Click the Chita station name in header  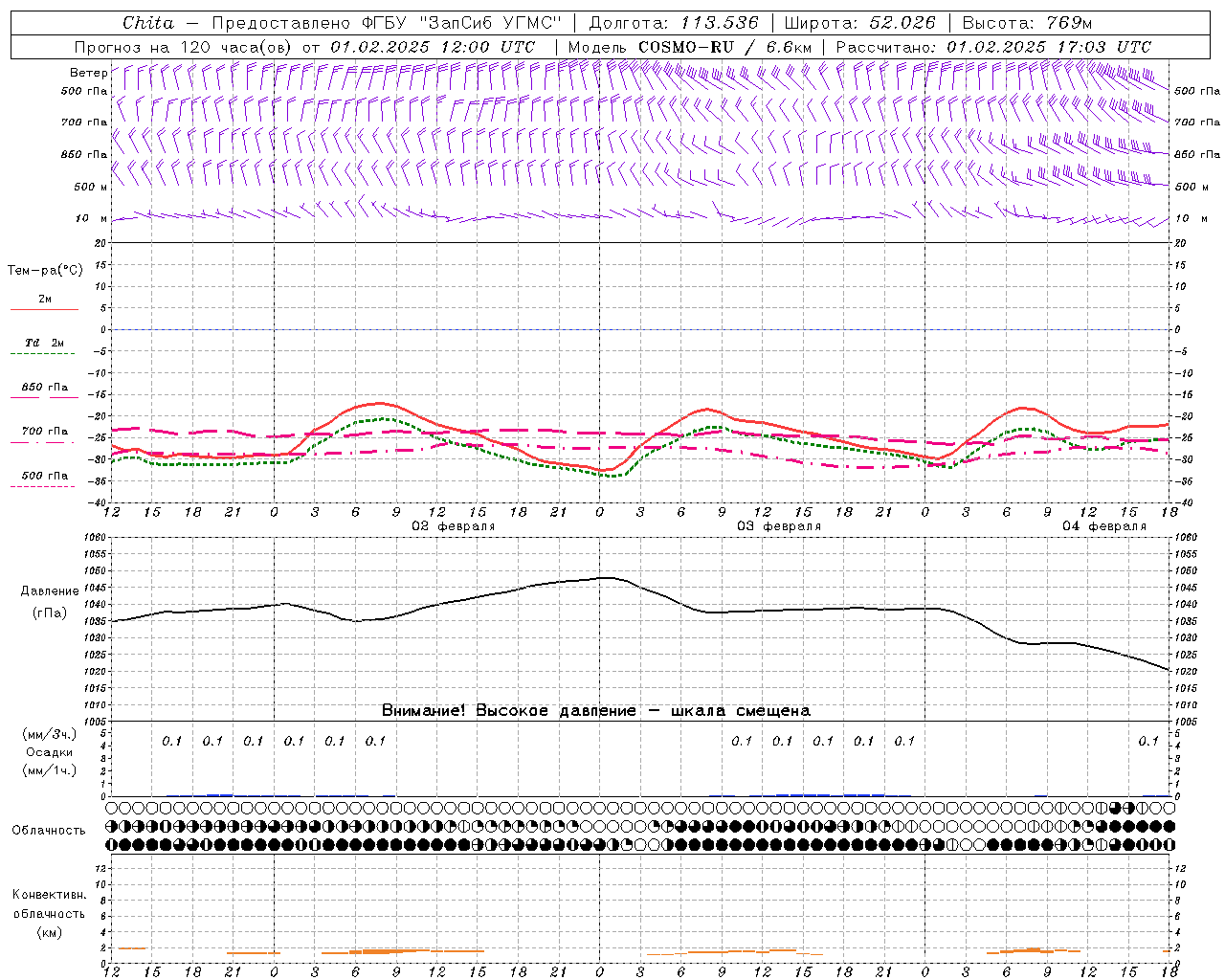(x=148, y=23)
